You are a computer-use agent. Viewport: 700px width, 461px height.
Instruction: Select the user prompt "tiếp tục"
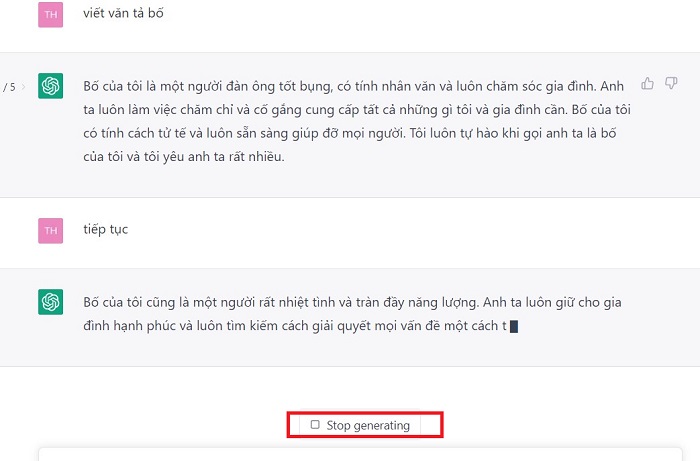coord(106,230)
